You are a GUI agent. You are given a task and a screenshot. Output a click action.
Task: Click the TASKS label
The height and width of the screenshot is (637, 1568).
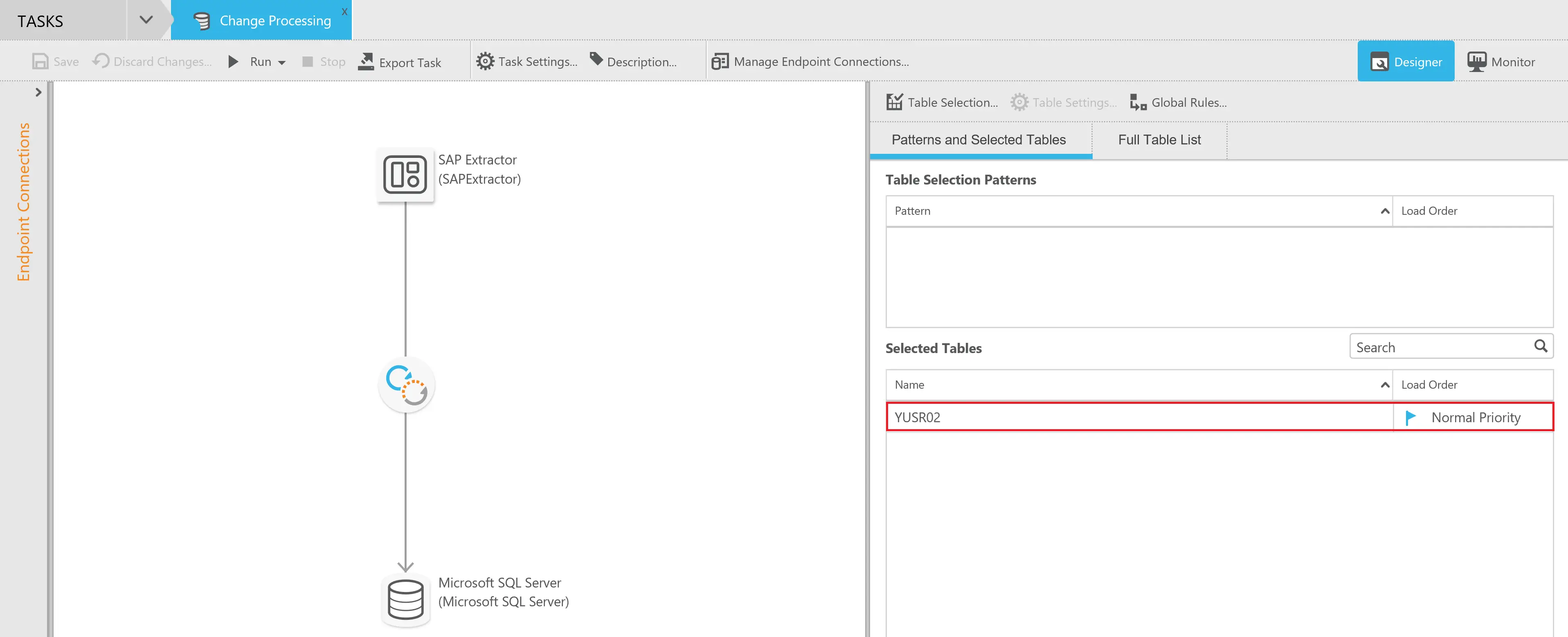coord(40,21)
